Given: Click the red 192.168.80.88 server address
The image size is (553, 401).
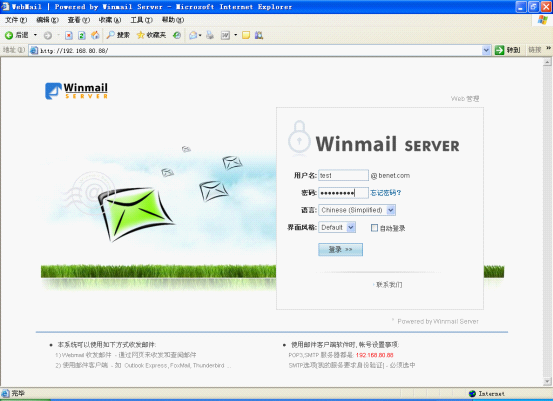Looking at the screenshot, I should (374, 355).
